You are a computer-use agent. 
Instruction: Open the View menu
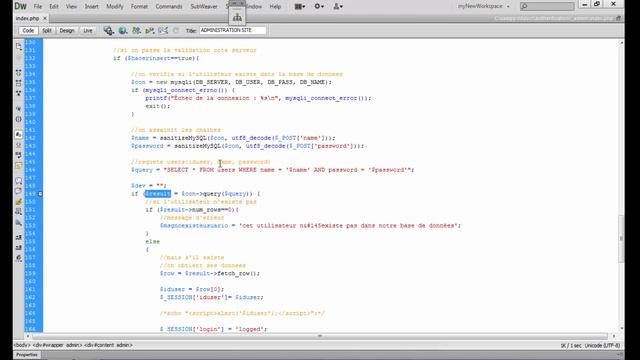[71, 7]
